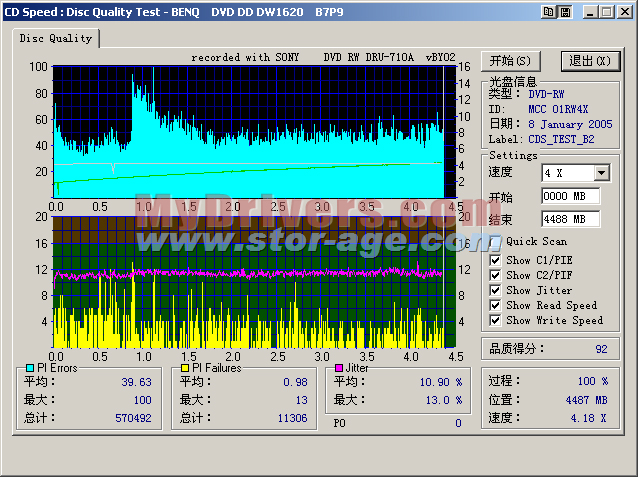Disable the Show Jitter checkbox
Screen dimensions: 638x477
tap(496, 290)
